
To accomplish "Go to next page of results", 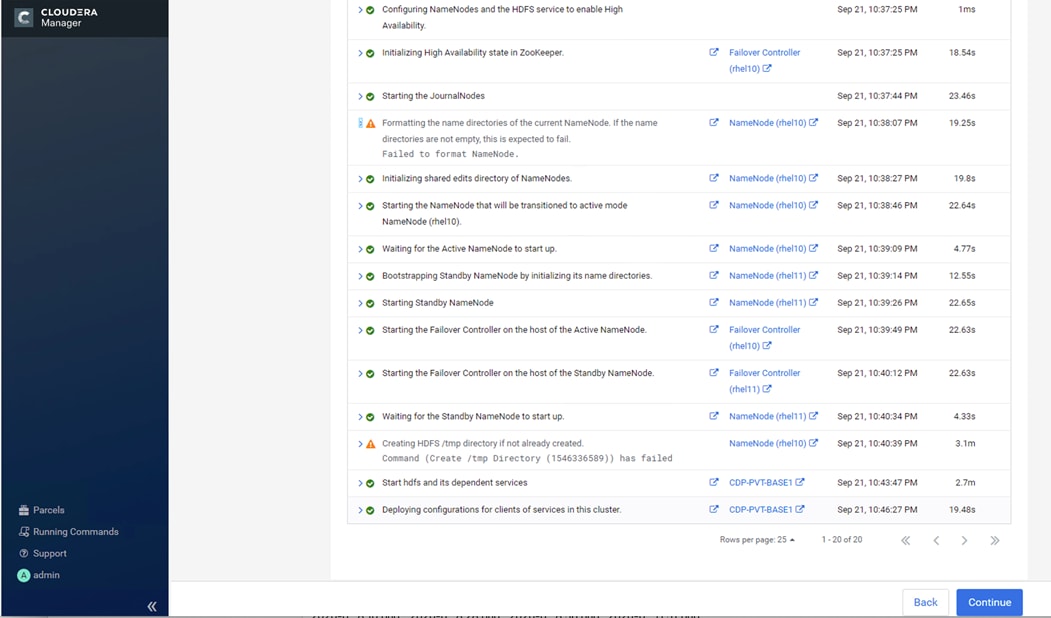I will (964, 540).
